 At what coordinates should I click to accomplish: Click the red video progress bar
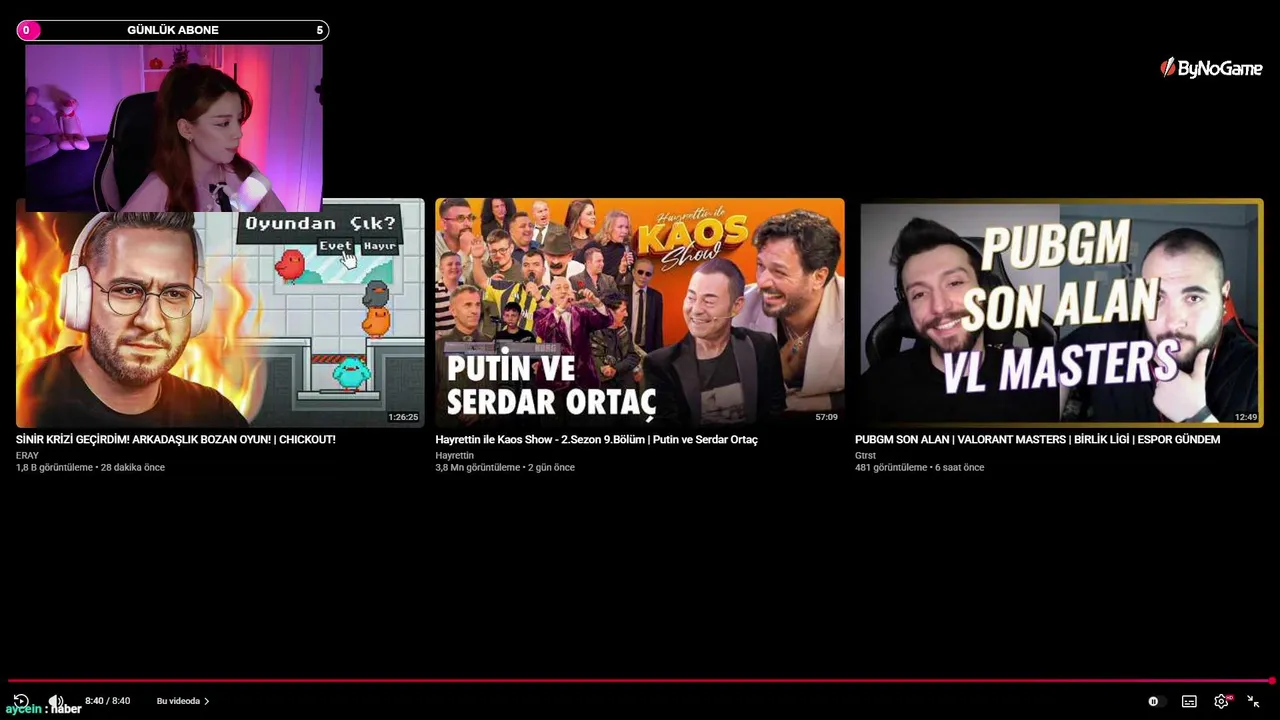click(x=640, y=681)
